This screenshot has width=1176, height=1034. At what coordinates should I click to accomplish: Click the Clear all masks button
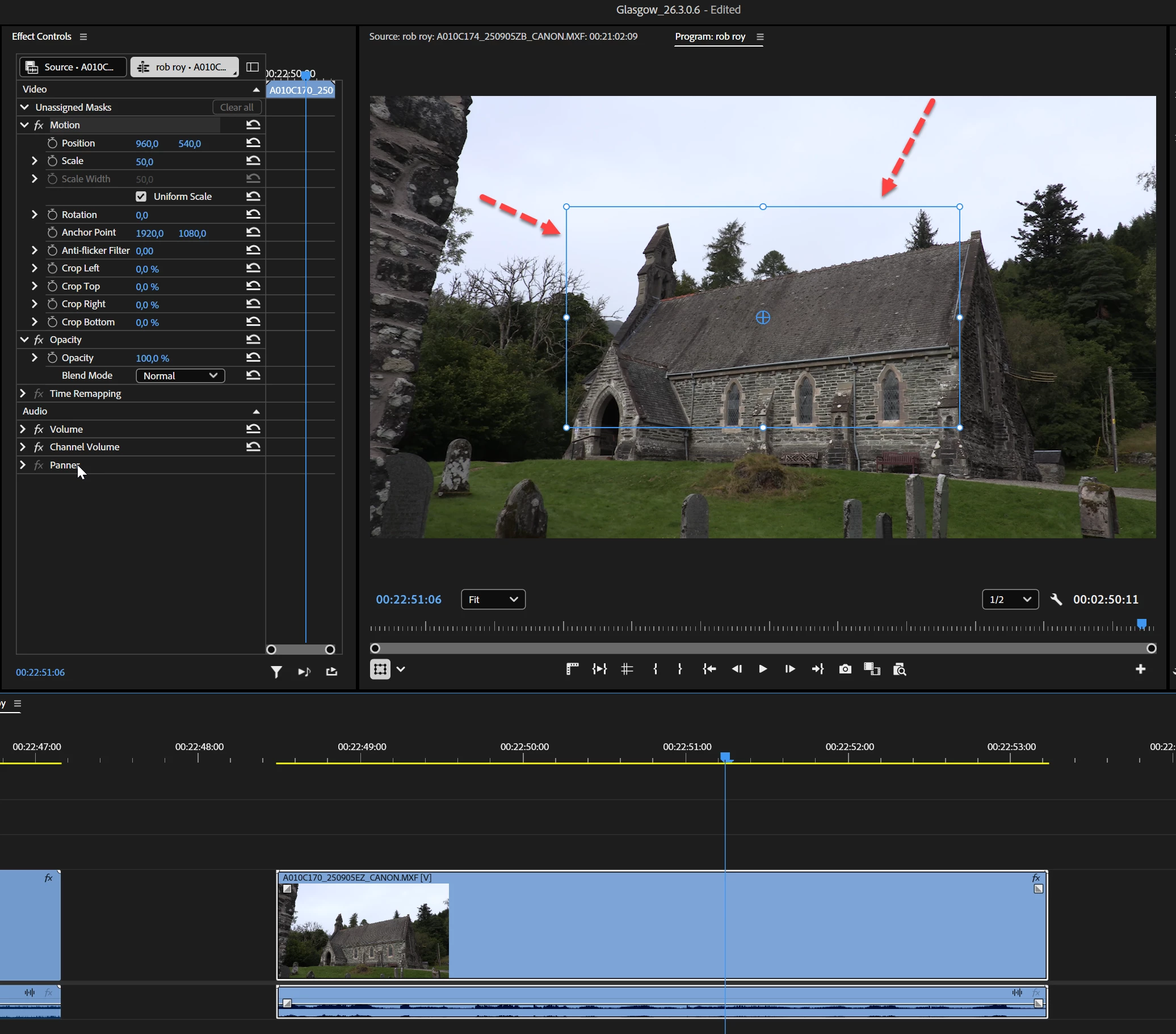click(237, 107)
